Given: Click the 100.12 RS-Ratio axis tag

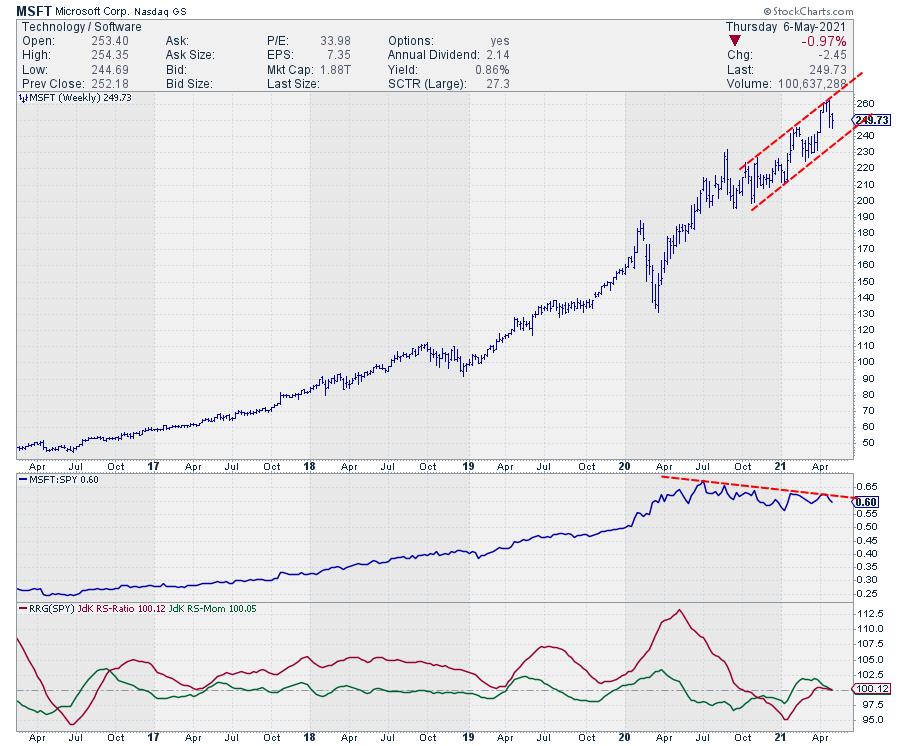Looking at the screenshot, I should pyautogui.click(x=871, y=689).
